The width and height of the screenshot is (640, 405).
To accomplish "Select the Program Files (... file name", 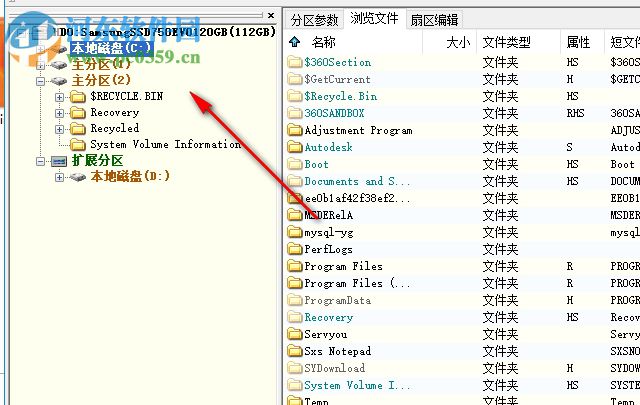I will pos(357,283).
